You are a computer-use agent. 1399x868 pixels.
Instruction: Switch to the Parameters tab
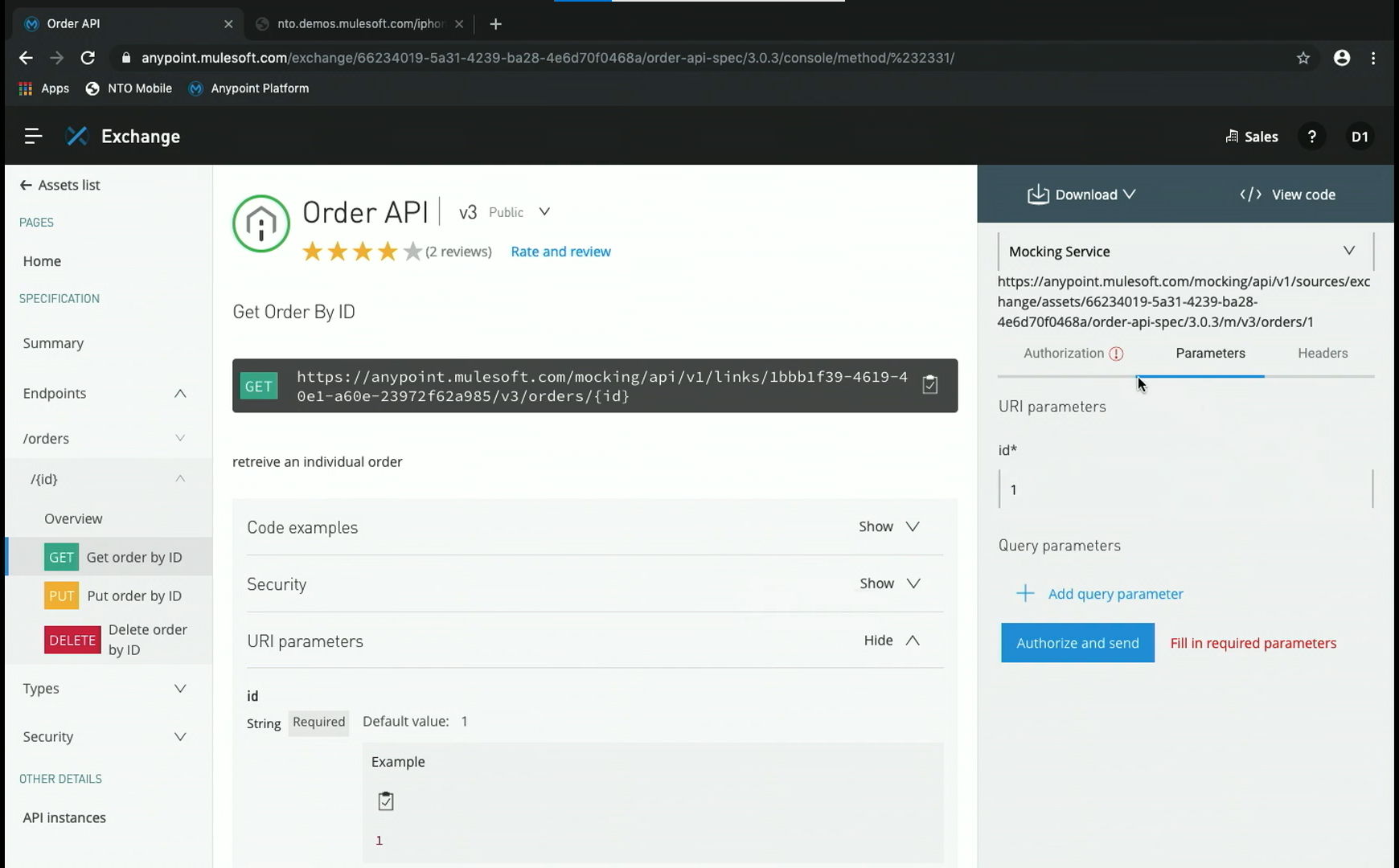[1210, 354]
